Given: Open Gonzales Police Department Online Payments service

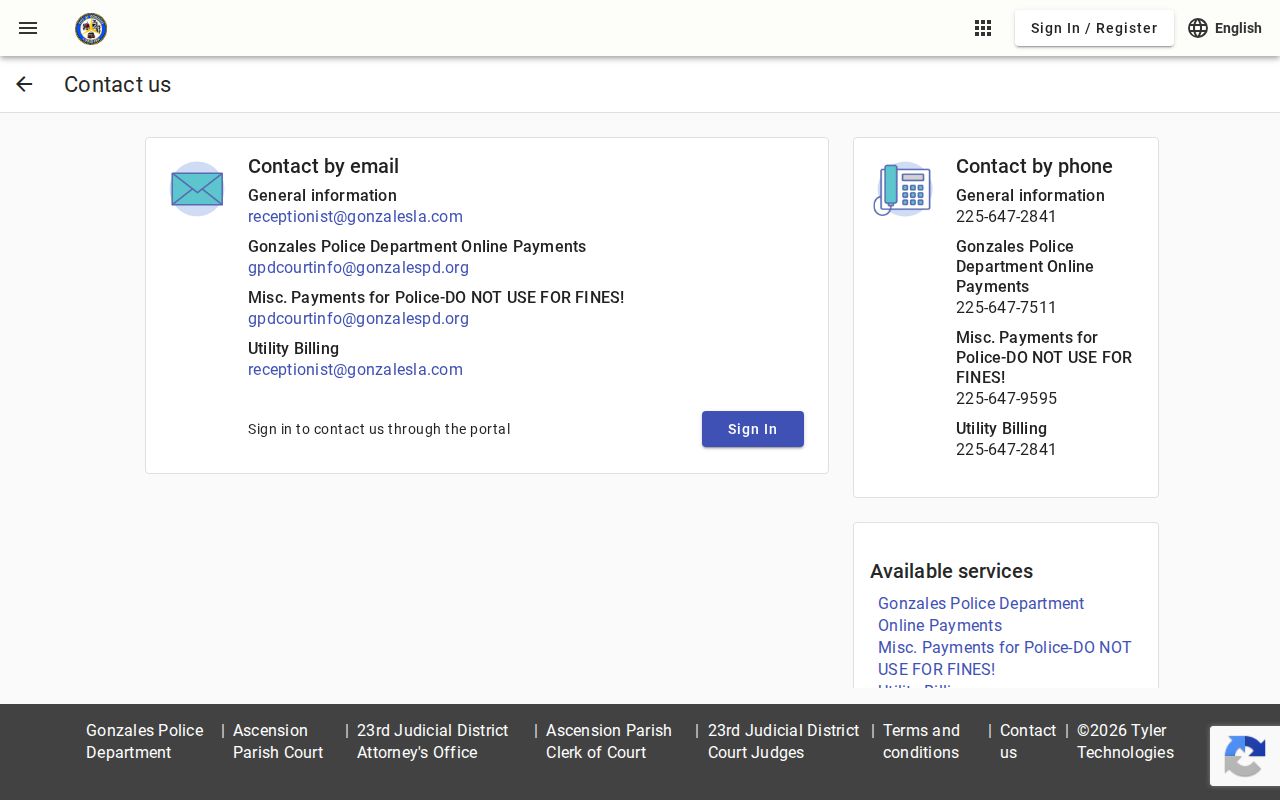Looking at the screenshot, I should pyautogui.click(x=981, y=614).
